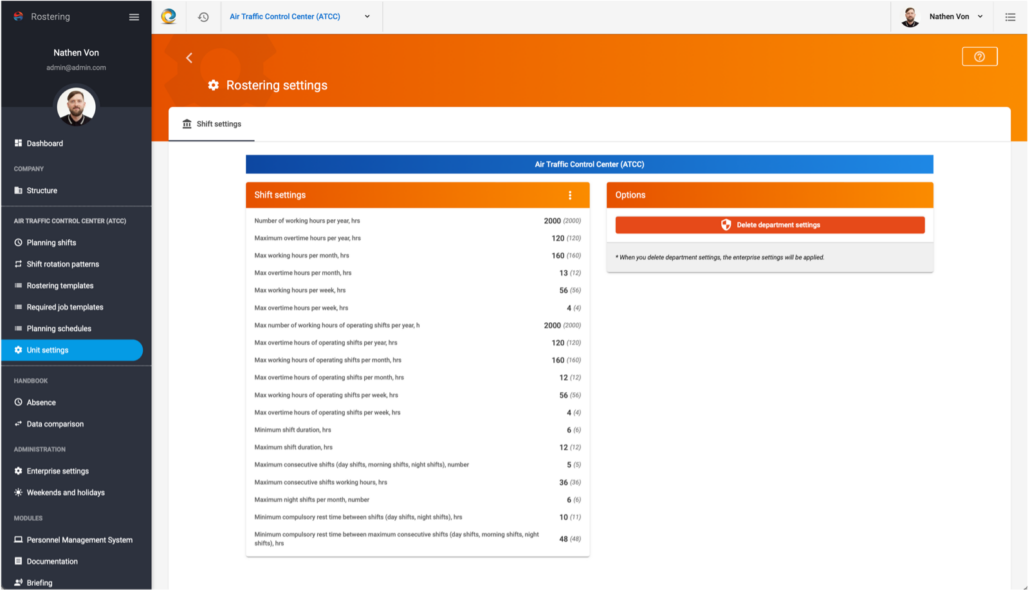
Task: Open Dashboard from the sidebar
Action: click(x=44, y=143)
